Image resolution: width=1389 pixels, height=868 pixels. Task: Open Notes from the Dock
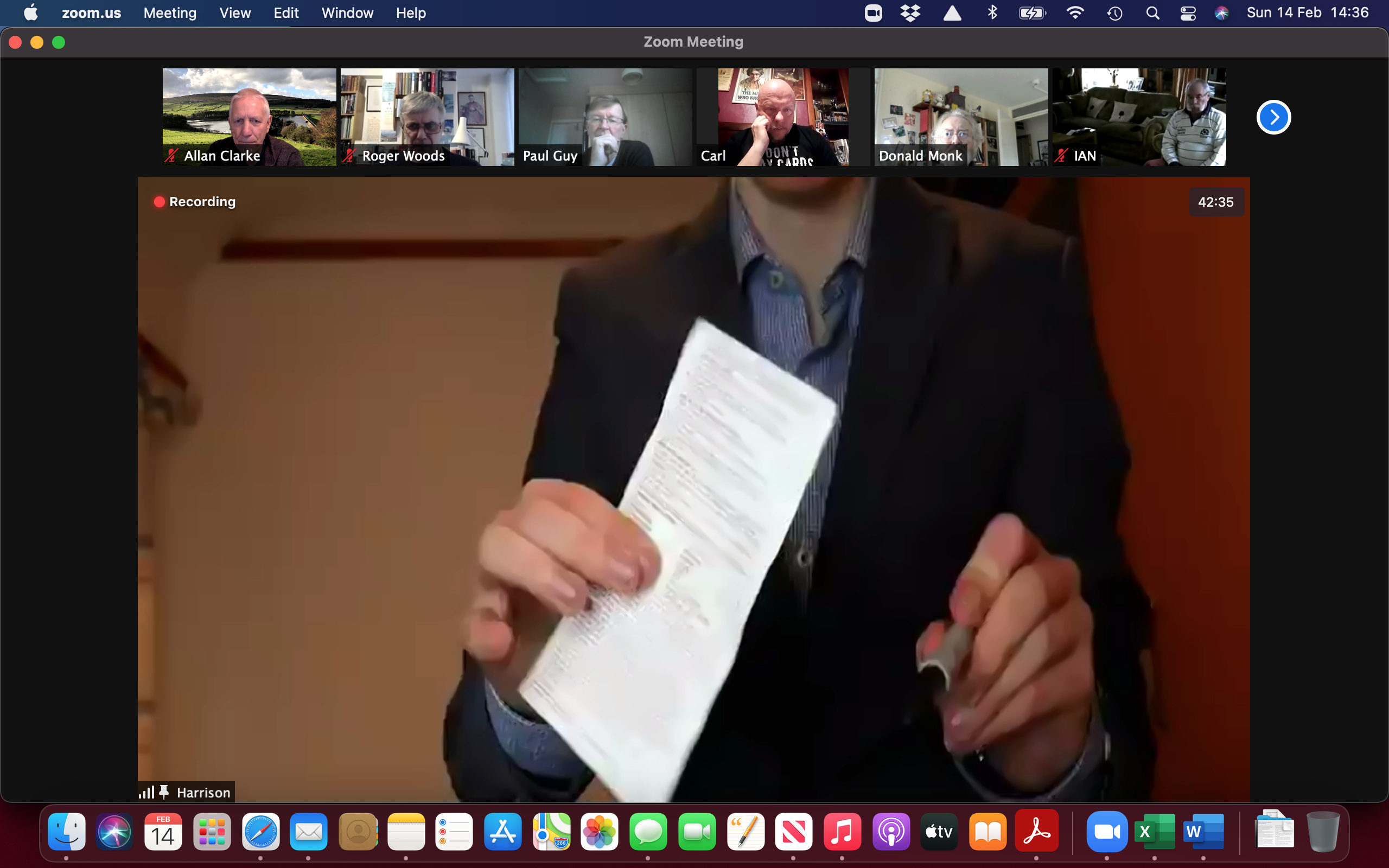pyautogui.click(x=406, y=831)
